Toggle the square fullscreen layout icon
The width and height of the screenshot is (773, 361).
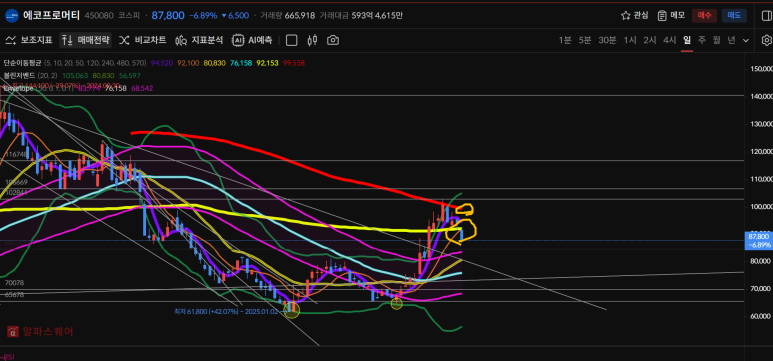(292, 40)
